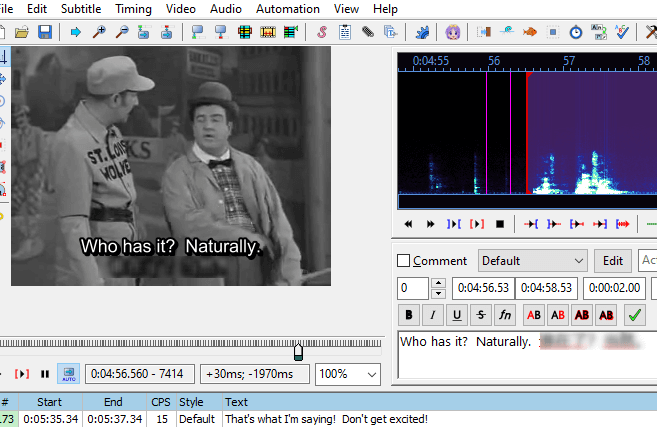Image resolution: width=657 pixels, height=427 pixels.
Task: Open script Properties clipboard icon
Action: (x=345, y=32)
